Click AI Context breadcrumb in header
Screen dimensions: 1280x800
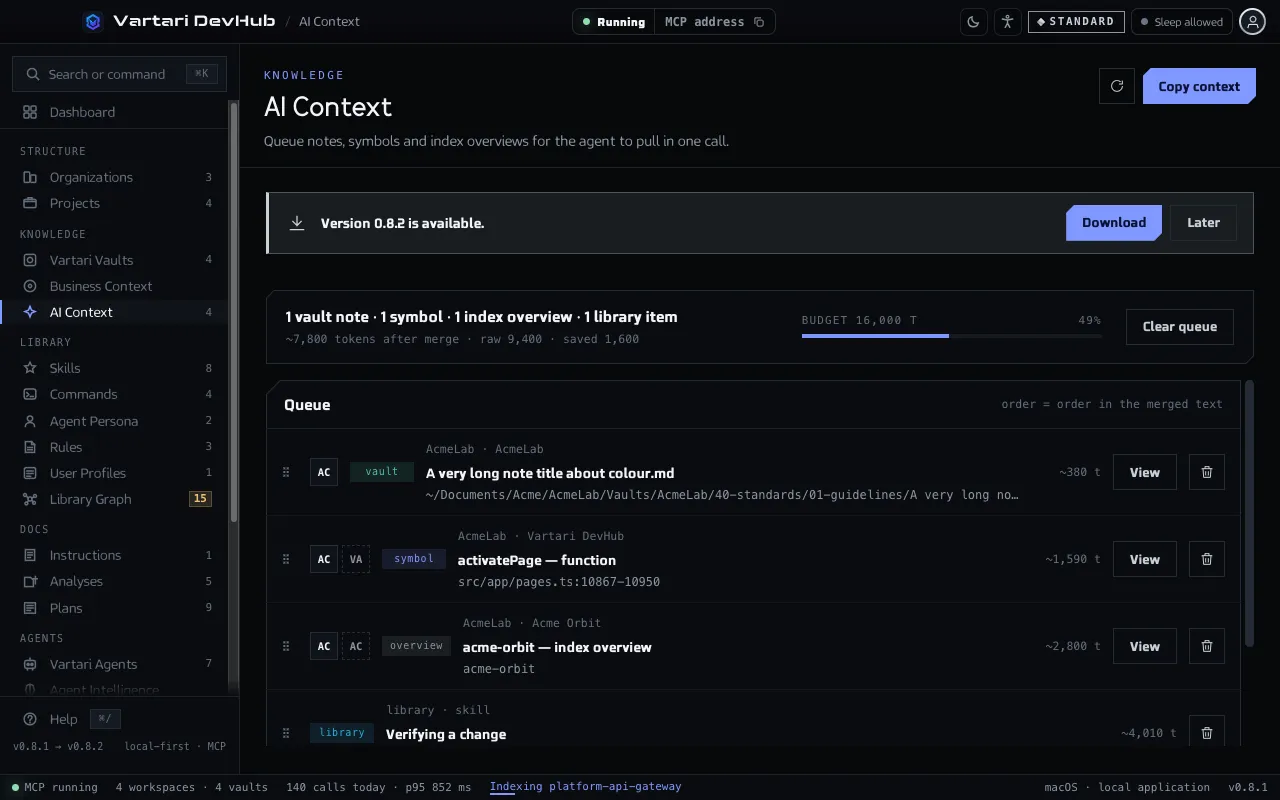tap(329, 21)
